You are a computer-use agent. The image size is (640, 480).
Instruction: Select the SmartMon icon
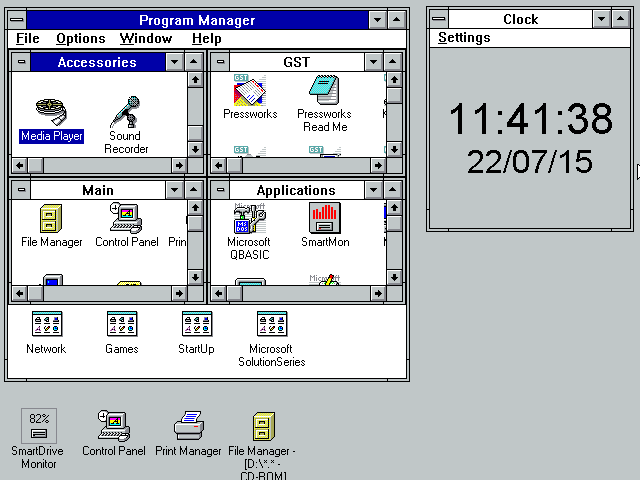pos(324,218)
